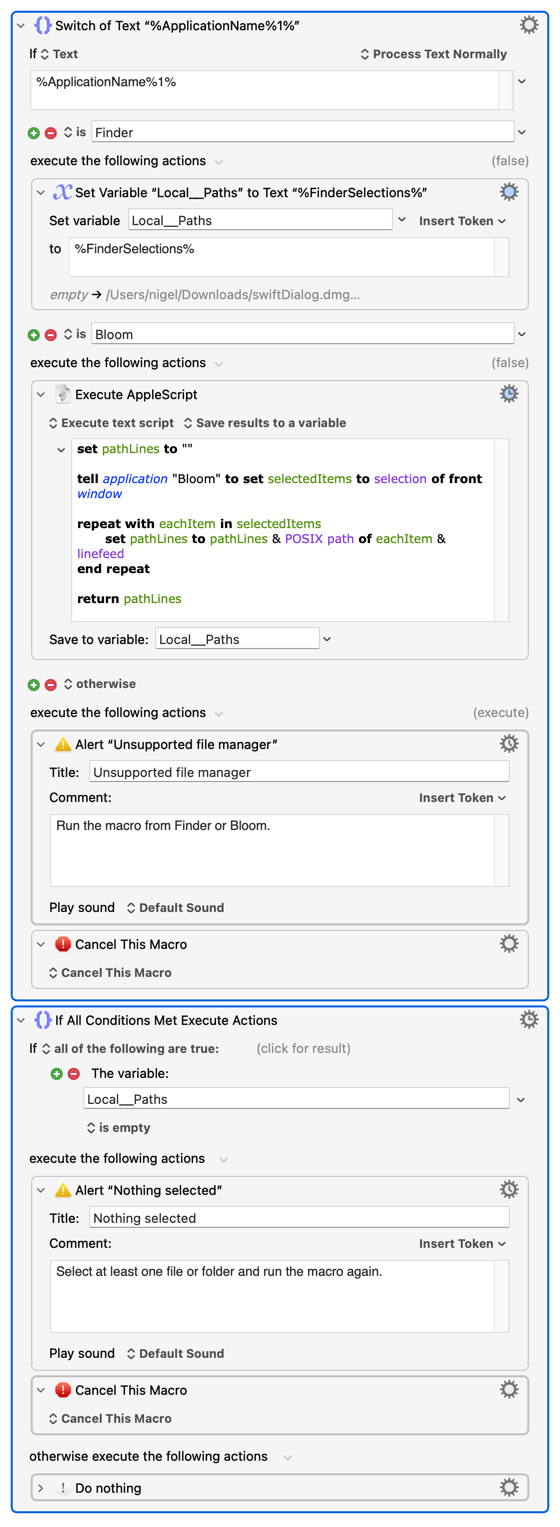The width and height of the screenshot is (560, 1527).
Task: Open gear menu for Switch of Text action
Action: (529, 25)
